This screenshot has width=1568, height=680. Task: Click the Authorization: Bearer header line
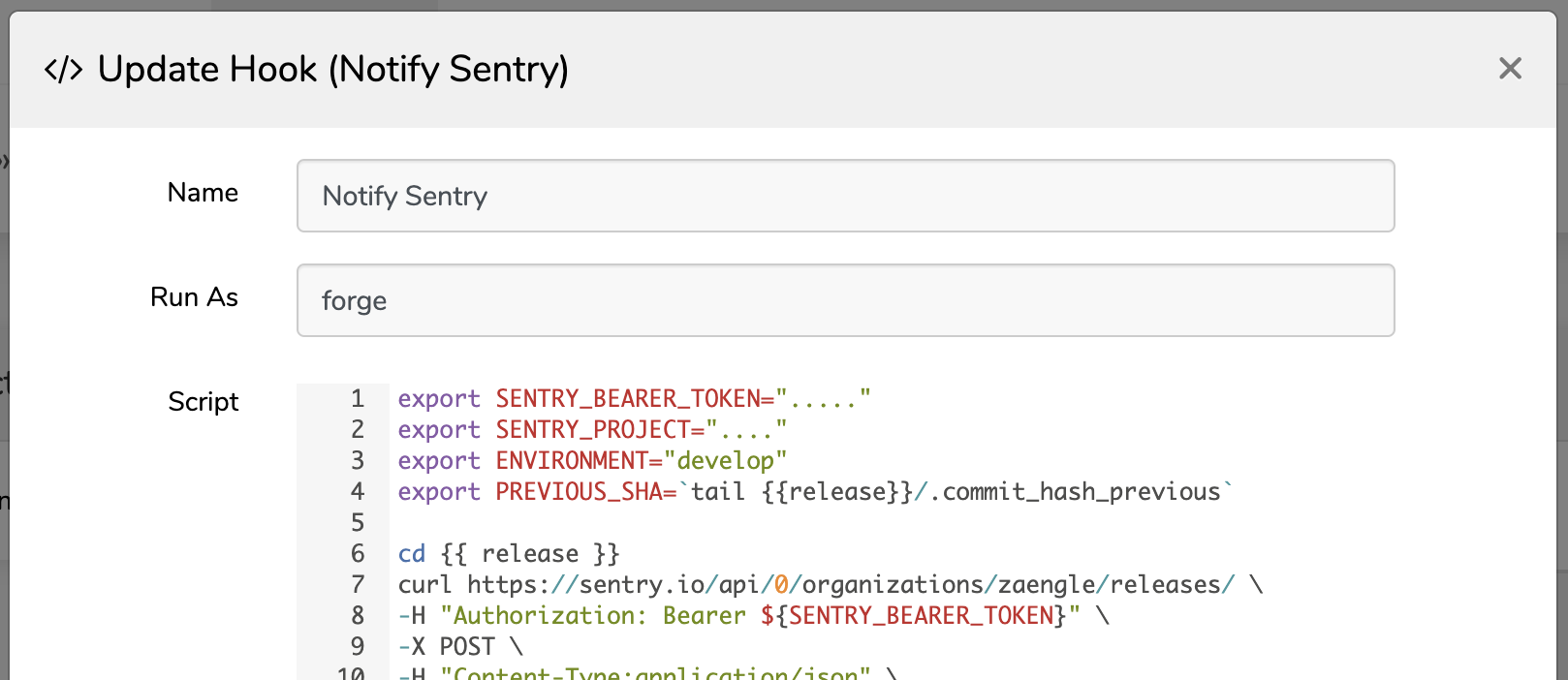(x=754, y=615)
